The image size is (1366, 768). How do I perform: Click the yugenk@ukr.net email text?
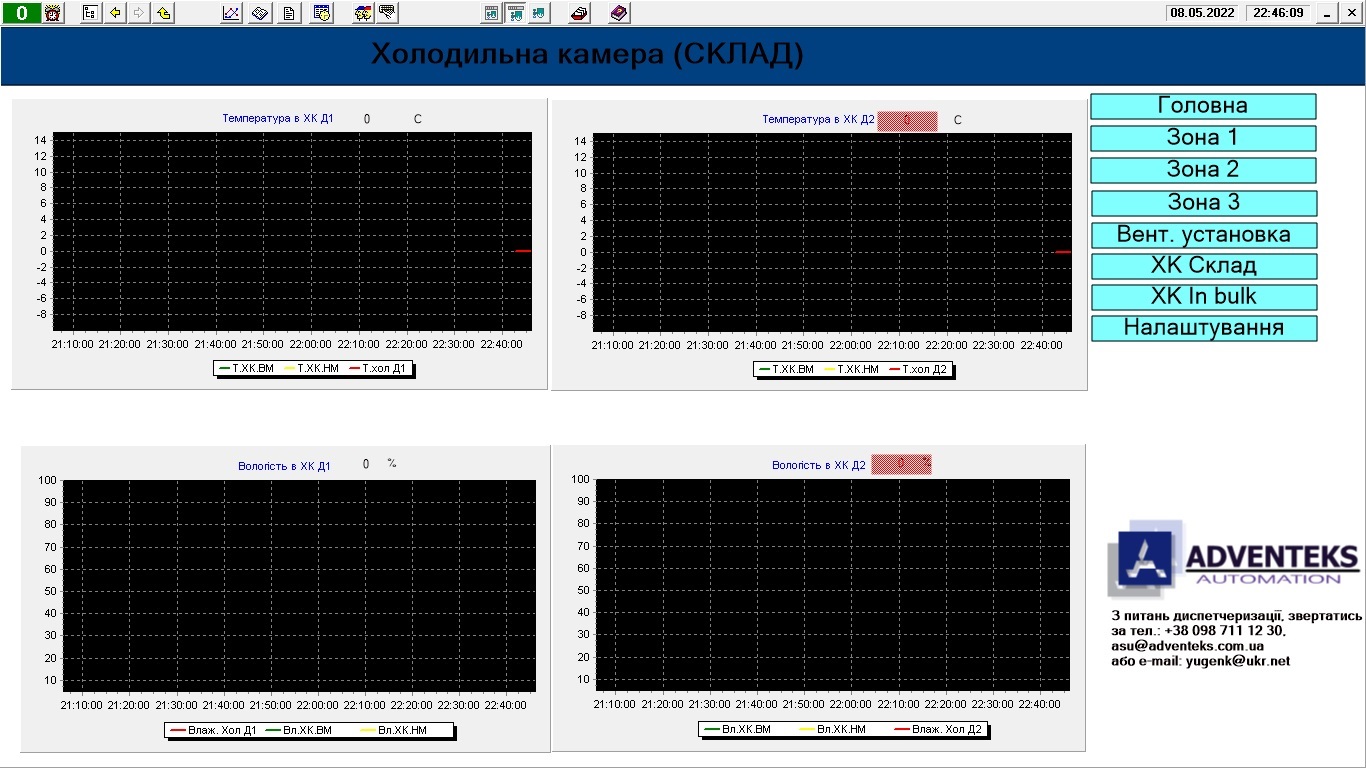tap(1238, 661)
